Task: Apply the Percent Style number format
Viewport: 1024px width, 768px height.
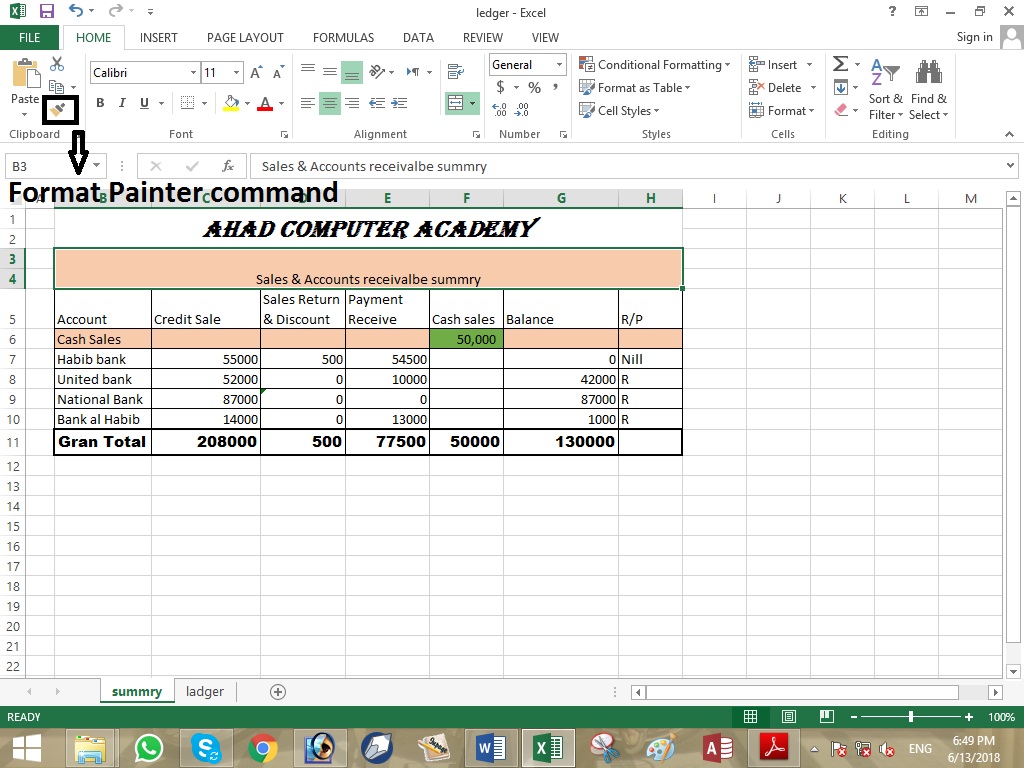Action: click(x=533, y=87)
